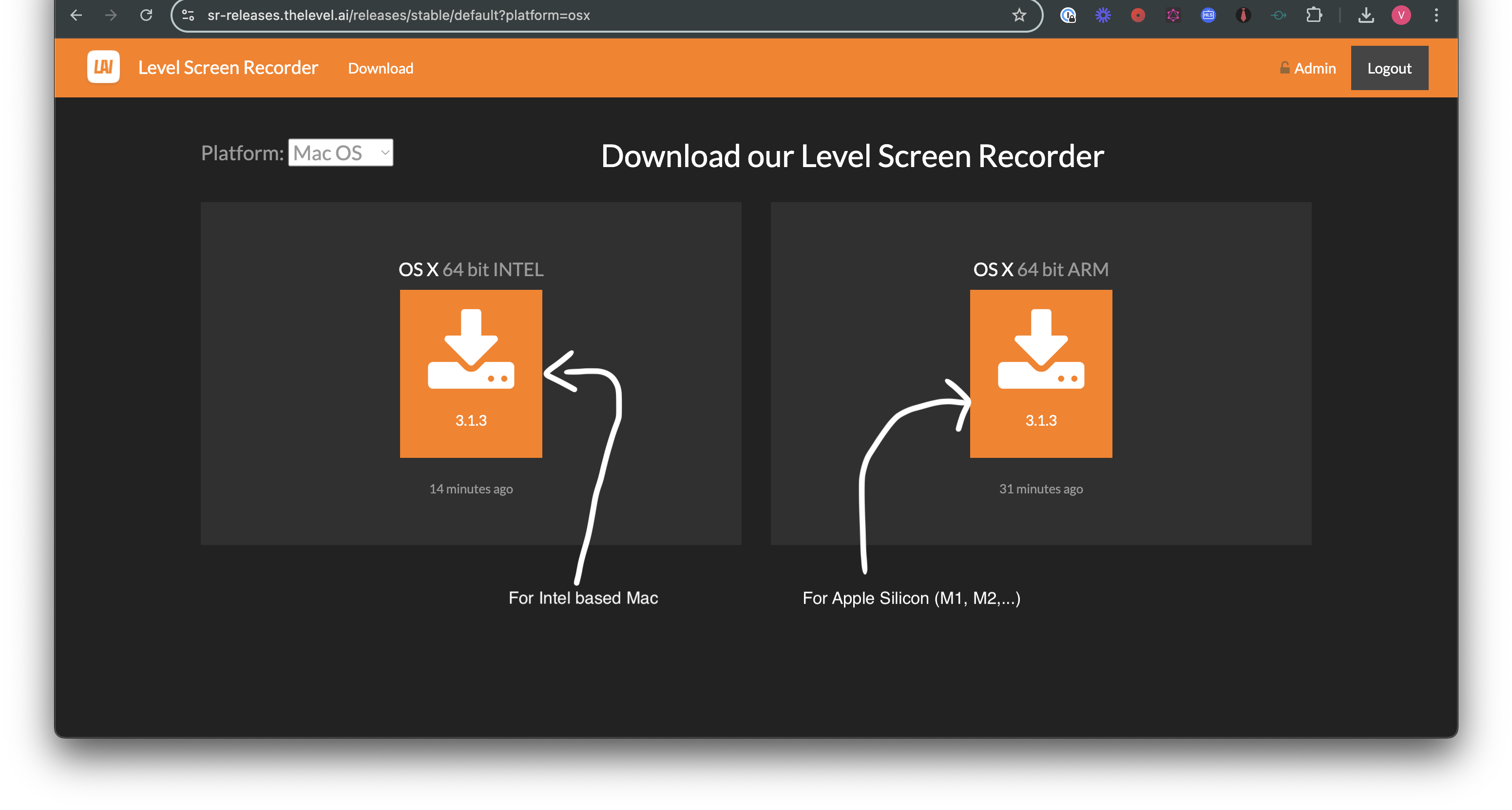The image size is (1512, 810).
Task: Open the GraphQL developer extension
Action: (1173, 15)
